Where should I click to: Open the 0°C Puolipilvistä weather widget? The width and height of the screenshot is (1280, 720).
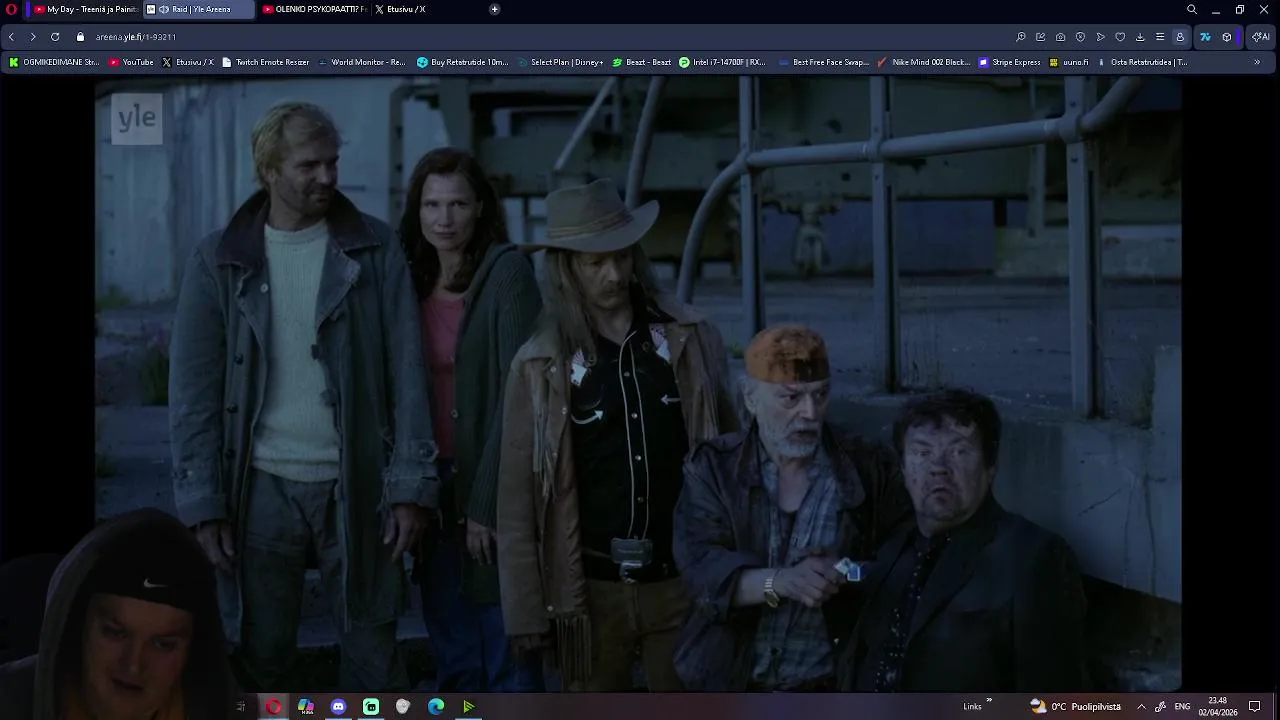point(1076,707)
